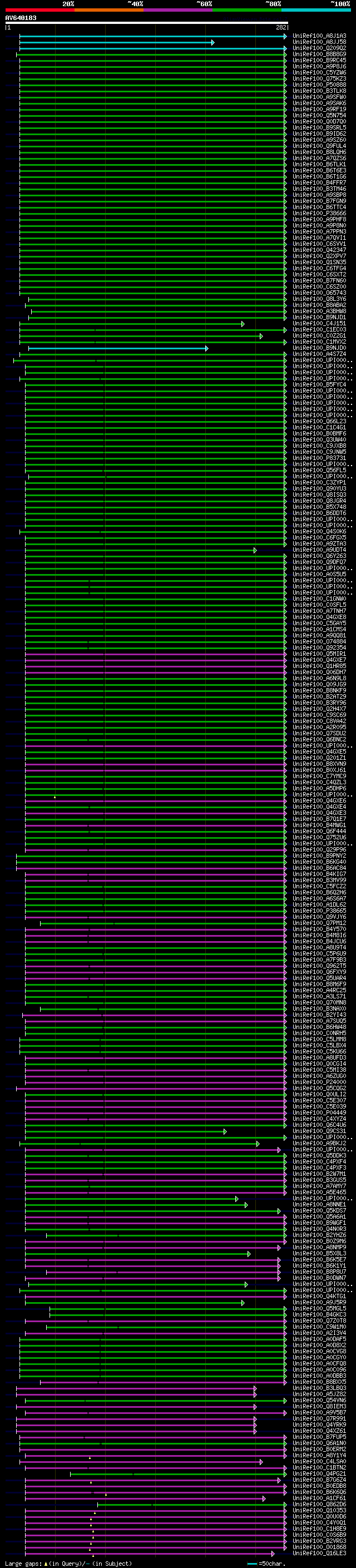The height and width of the screenshot is (1568, 356).
Task: Click query end position label 282
Action: click(280, 27)
